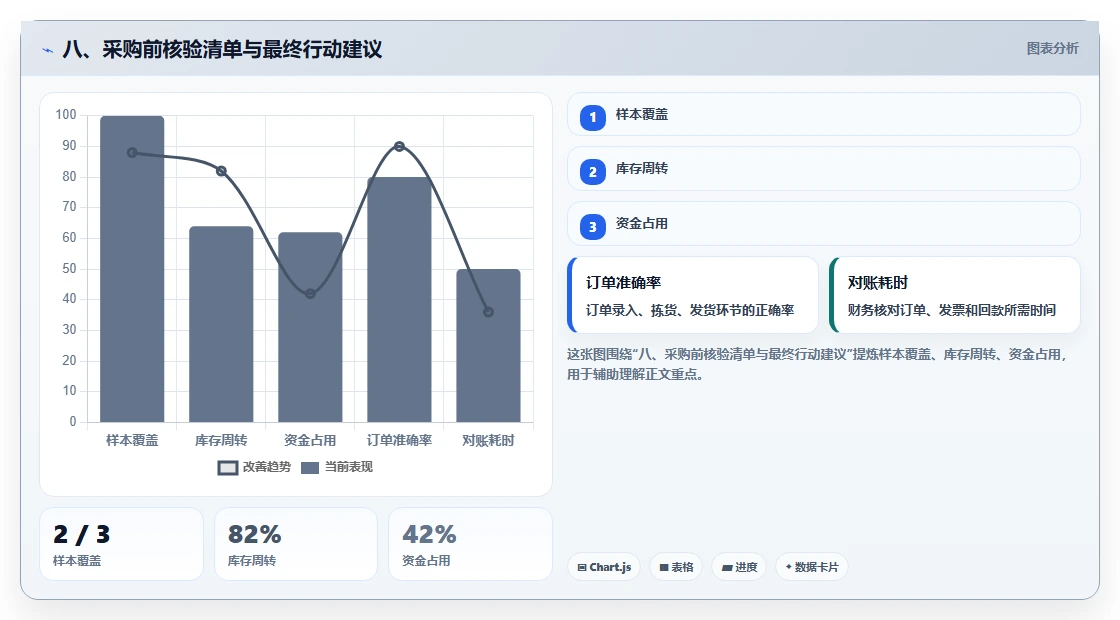Click the diamond icon in the 数据卡片 tag
1120x620 pixels.
pyautogui.click(x=789, y=566)
